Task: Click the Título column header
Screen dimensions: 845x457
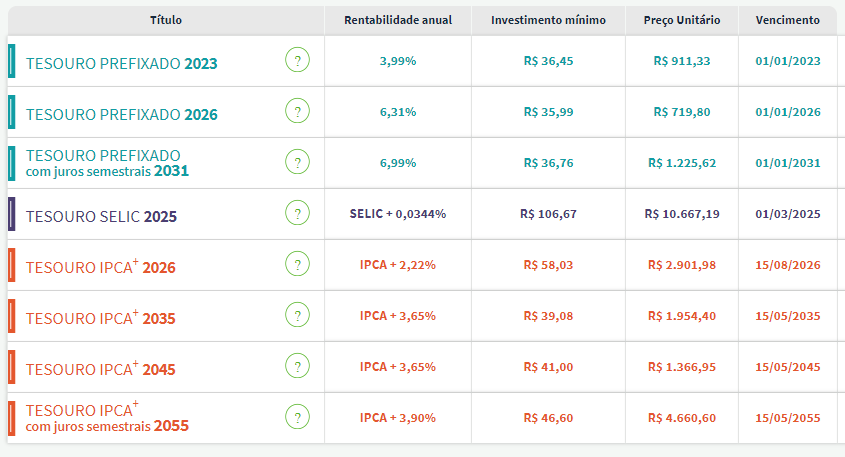Action: 166,20
